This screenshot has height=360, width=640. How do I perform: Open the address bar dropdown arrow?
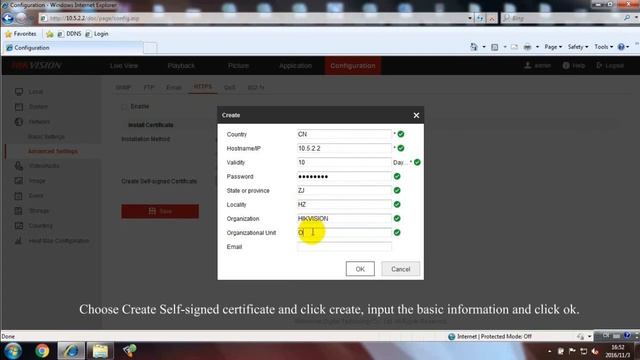click(470, 18)
